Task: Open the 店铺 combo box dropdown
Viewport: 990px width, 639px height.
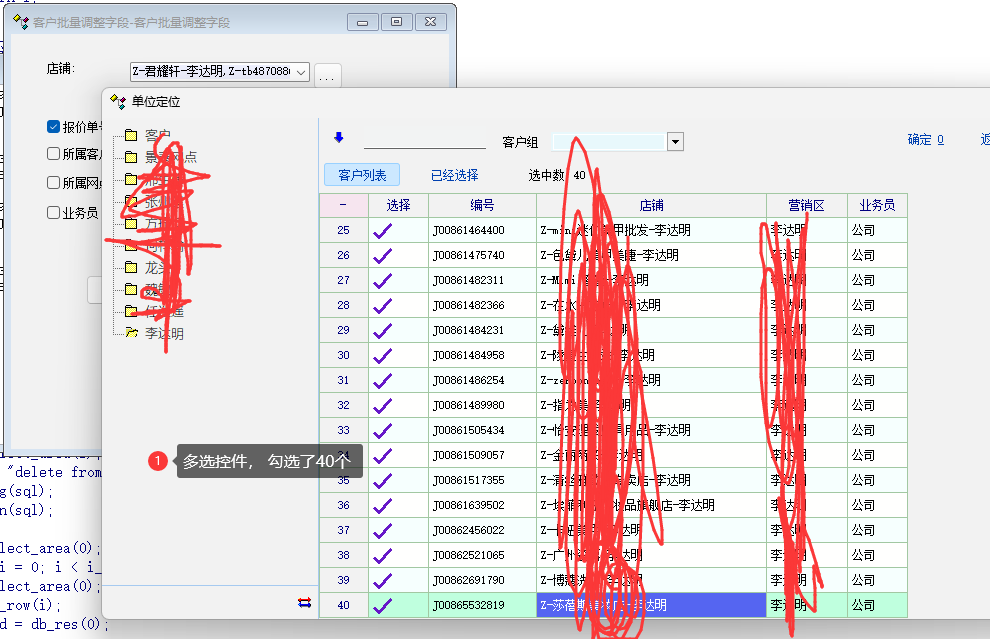Action: [x=301, y=72]
